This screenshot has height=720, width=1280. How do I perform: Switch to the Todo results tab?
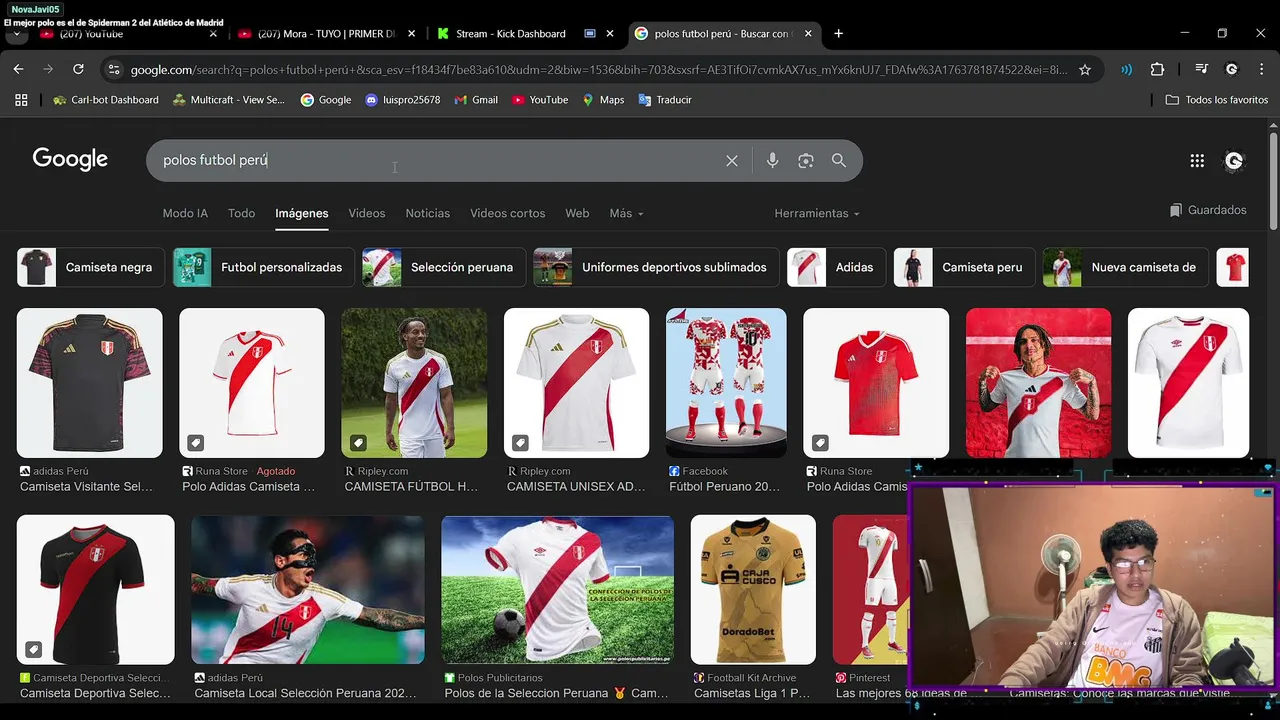[x=241, y=214]
